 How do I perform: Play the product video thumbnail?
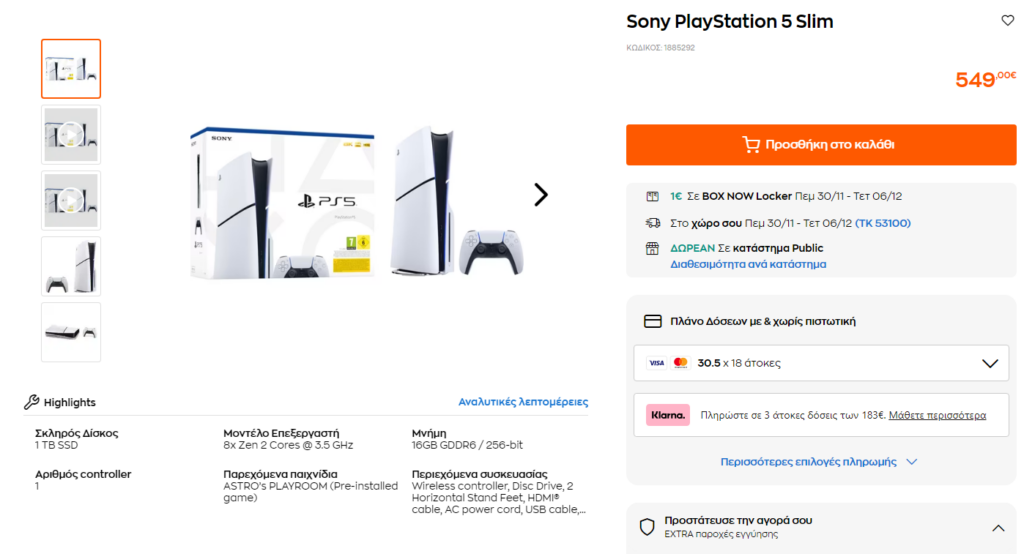tap(71, 134)
